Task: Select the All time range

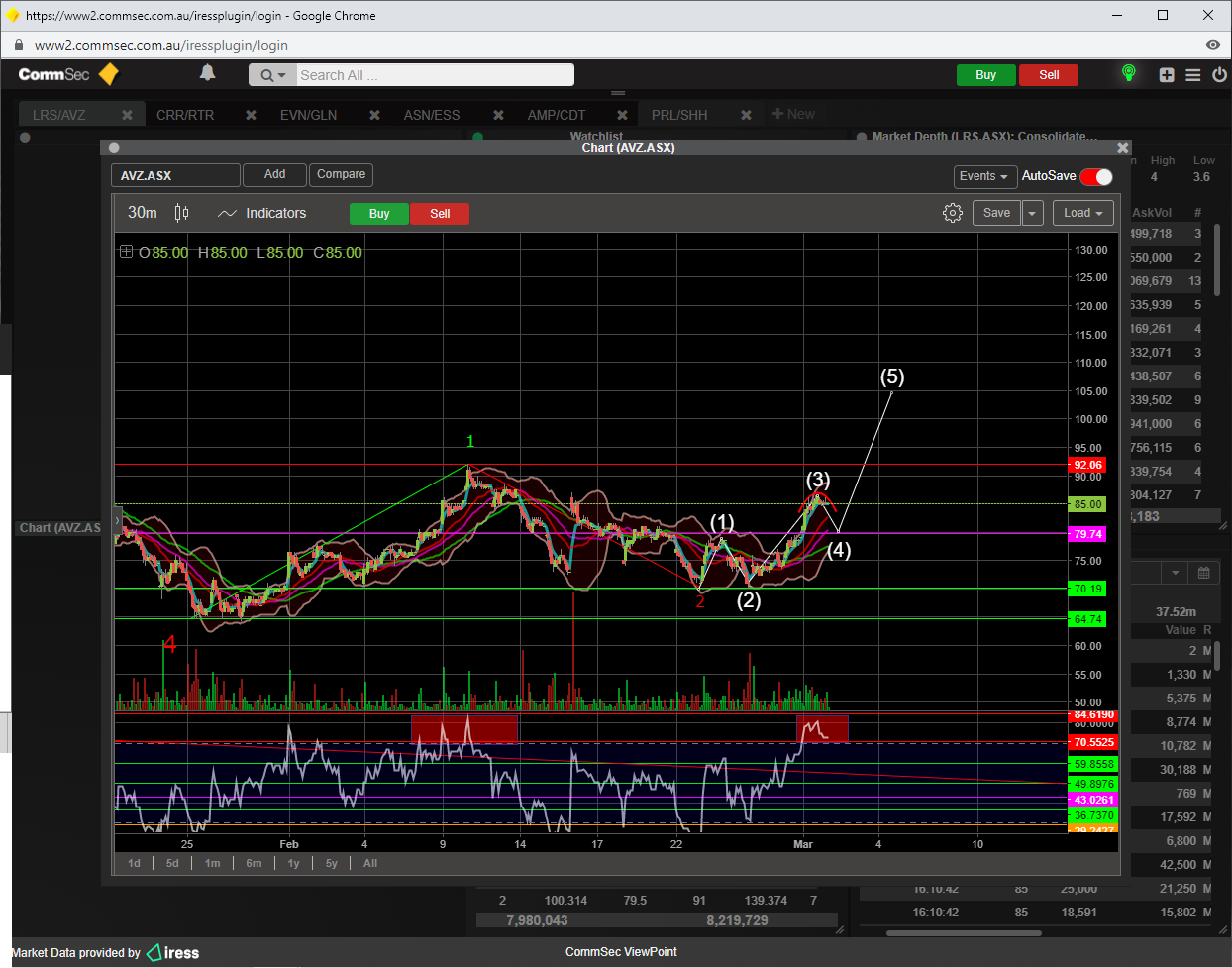Action: coord(370,863)
